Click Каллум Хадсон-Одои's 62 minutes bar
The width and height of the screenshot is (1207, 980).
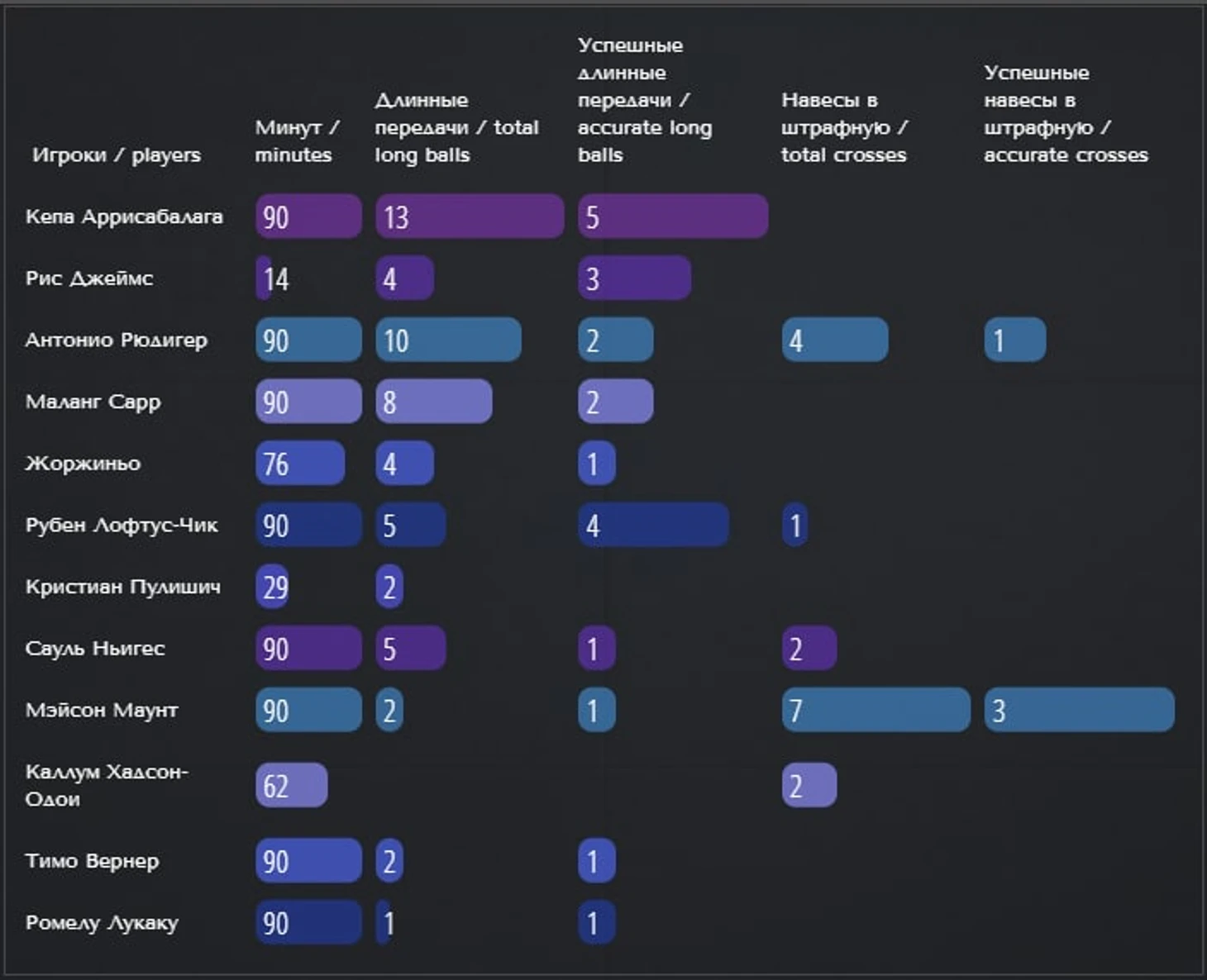[292, 785]
